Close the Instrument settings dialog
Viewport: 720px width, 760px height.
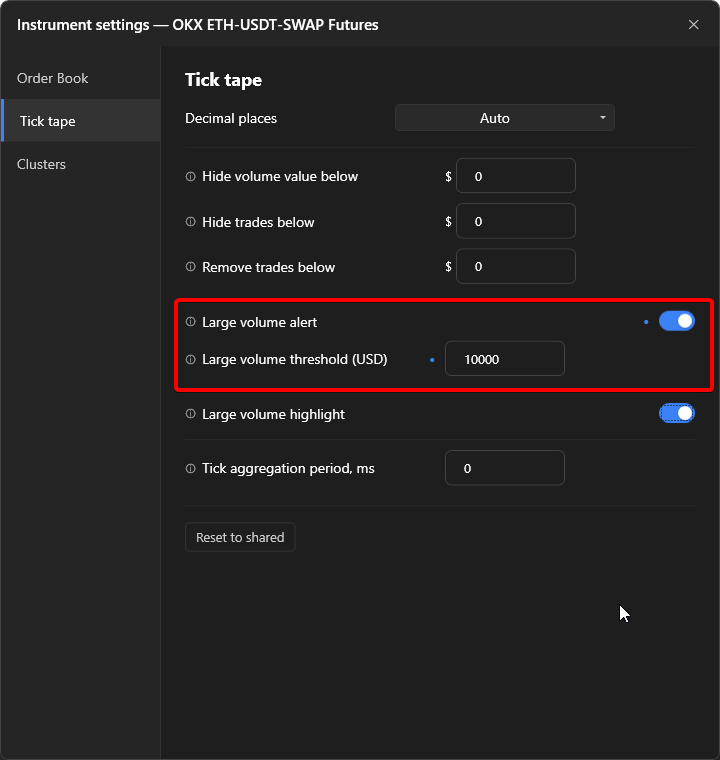(x=693, y=25)
